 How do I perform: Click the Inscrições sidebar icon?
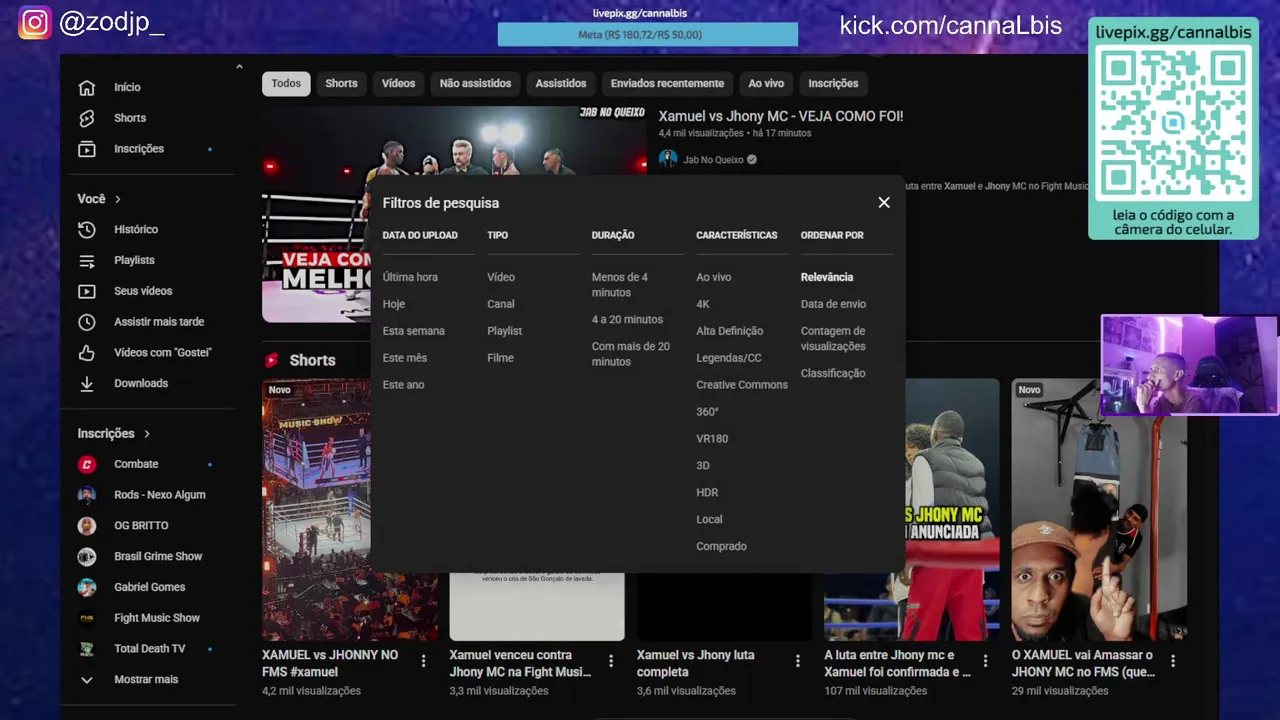(87, 149)
